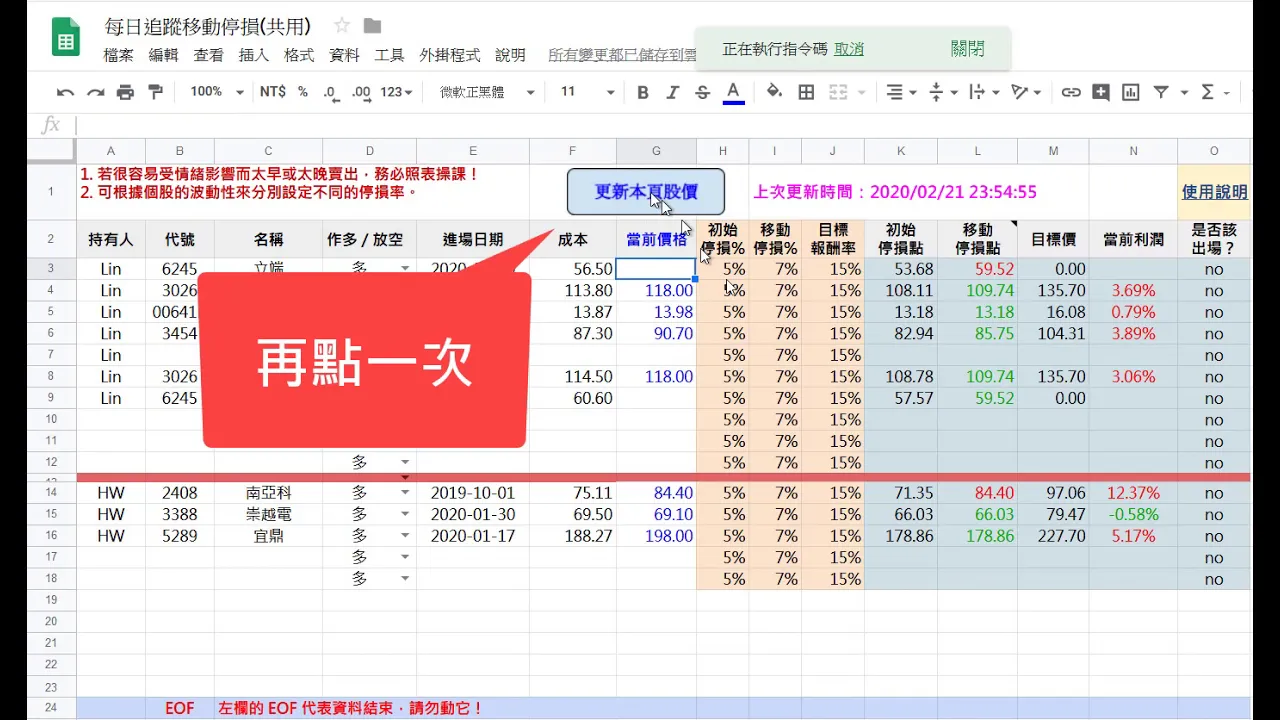Open the font size dropdown
Screen dimensions: 1280x720
click(587, 92)
